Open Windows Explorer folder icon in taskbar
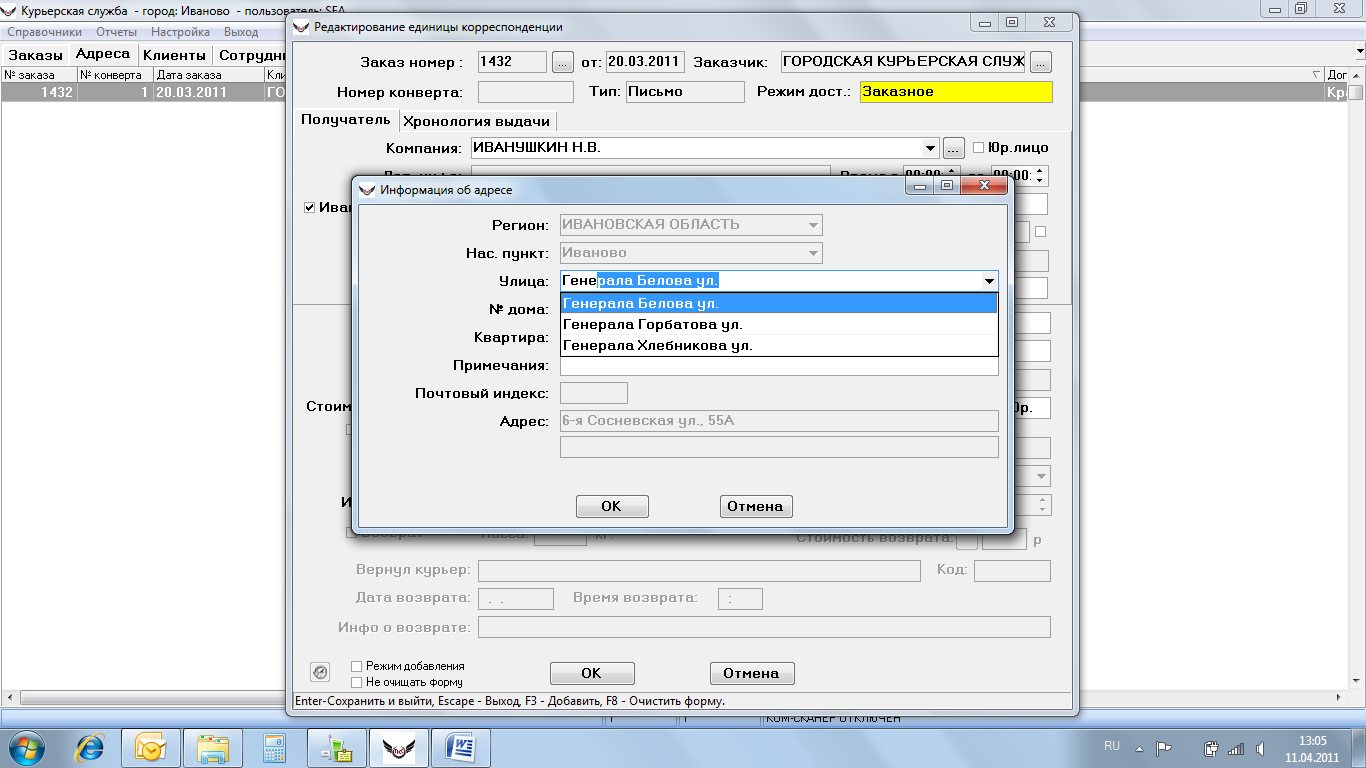 tap(213, 747)
